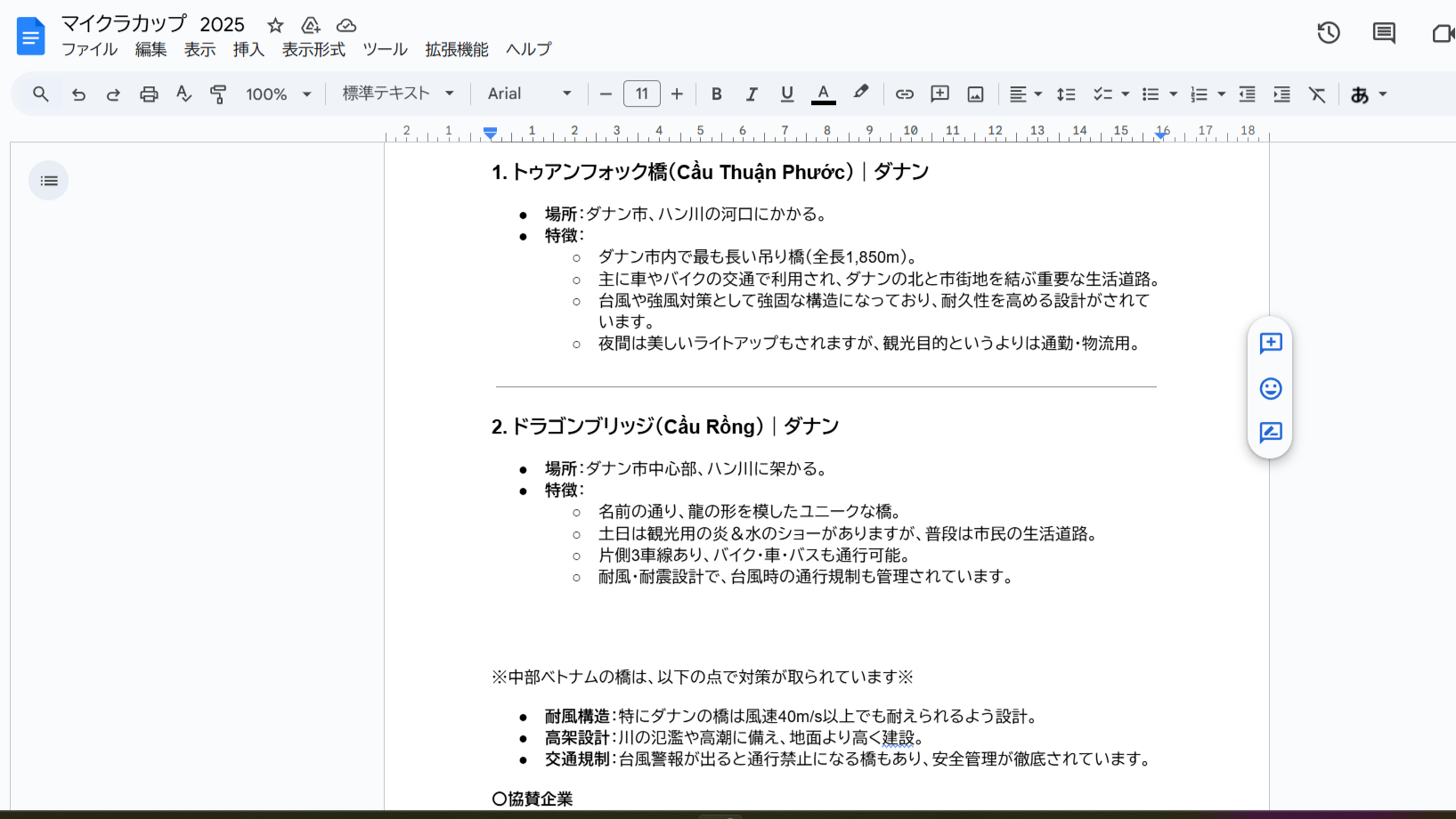Screen dimensions: 1456x819
Task: Suggest edits from the side panel
Action: pyautogui.click(x=1271, y=433)
